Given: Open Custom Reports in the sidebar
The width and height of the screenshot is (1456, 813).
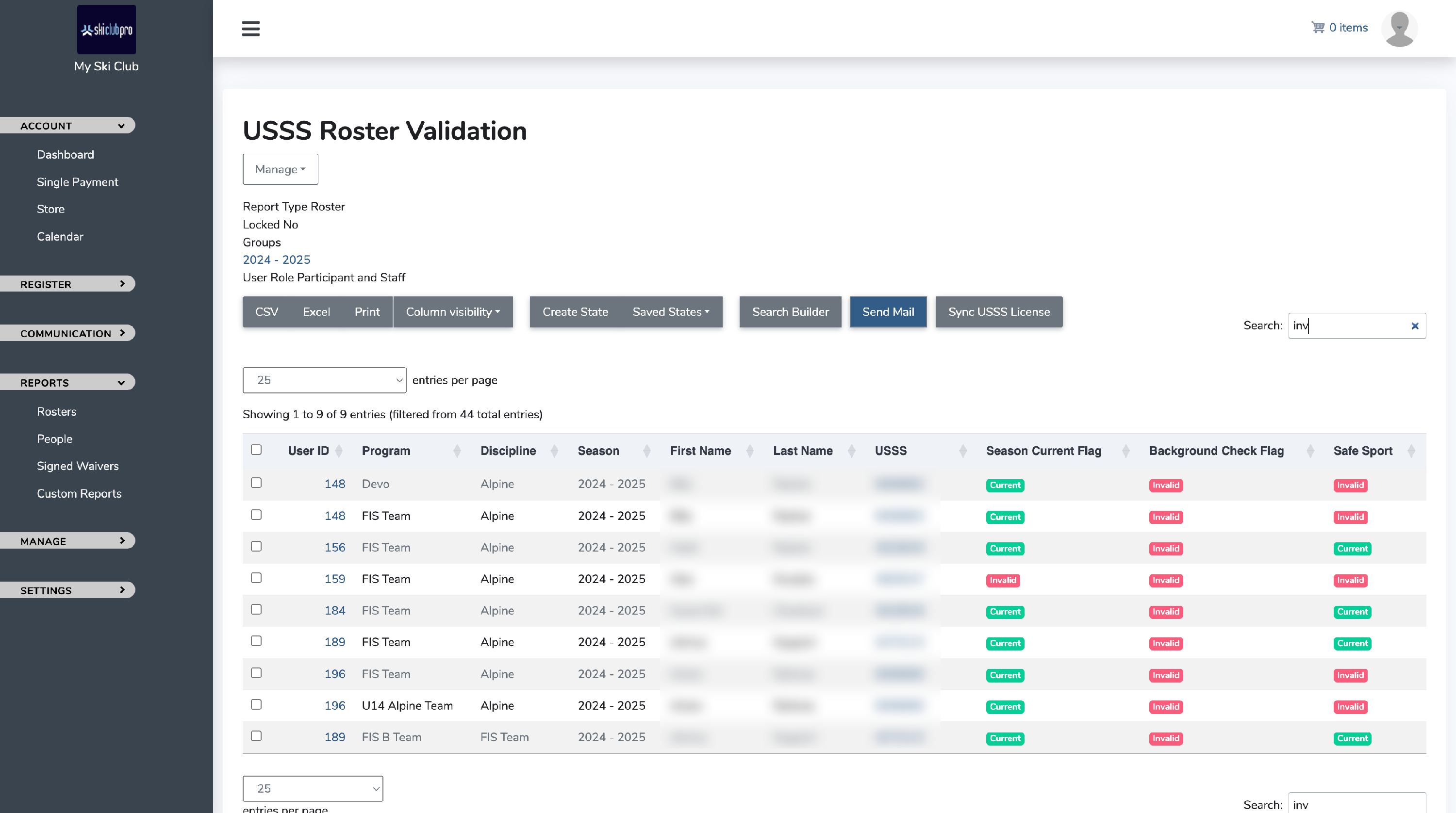Looking at the screenshot, I should [x=79, y=493].
